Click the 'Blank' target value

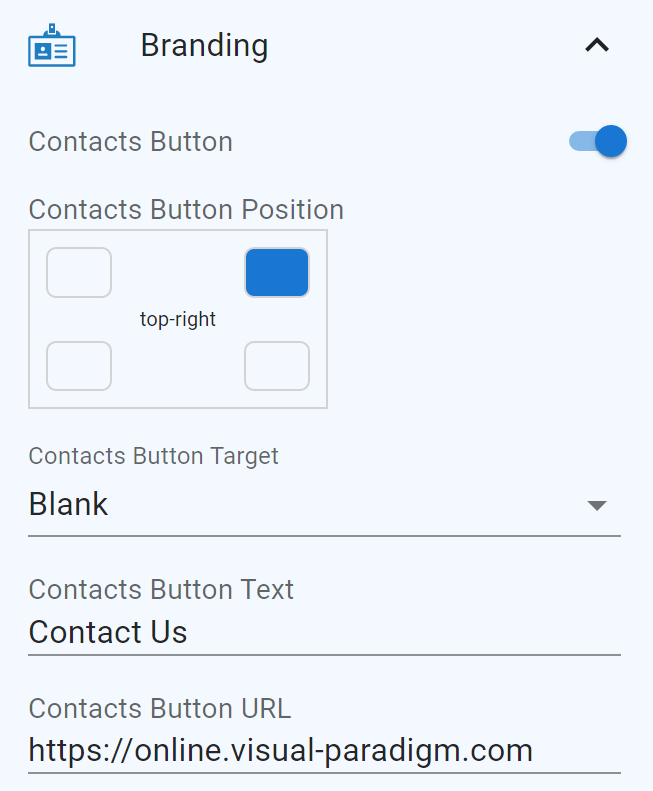click(69, 504)
